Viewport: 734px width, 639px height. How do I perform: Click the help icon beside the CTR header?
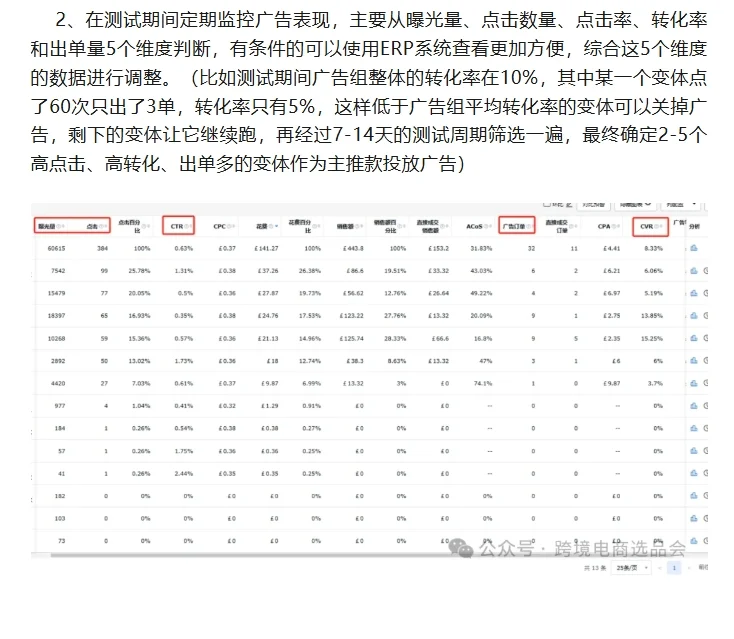(186, 227)
